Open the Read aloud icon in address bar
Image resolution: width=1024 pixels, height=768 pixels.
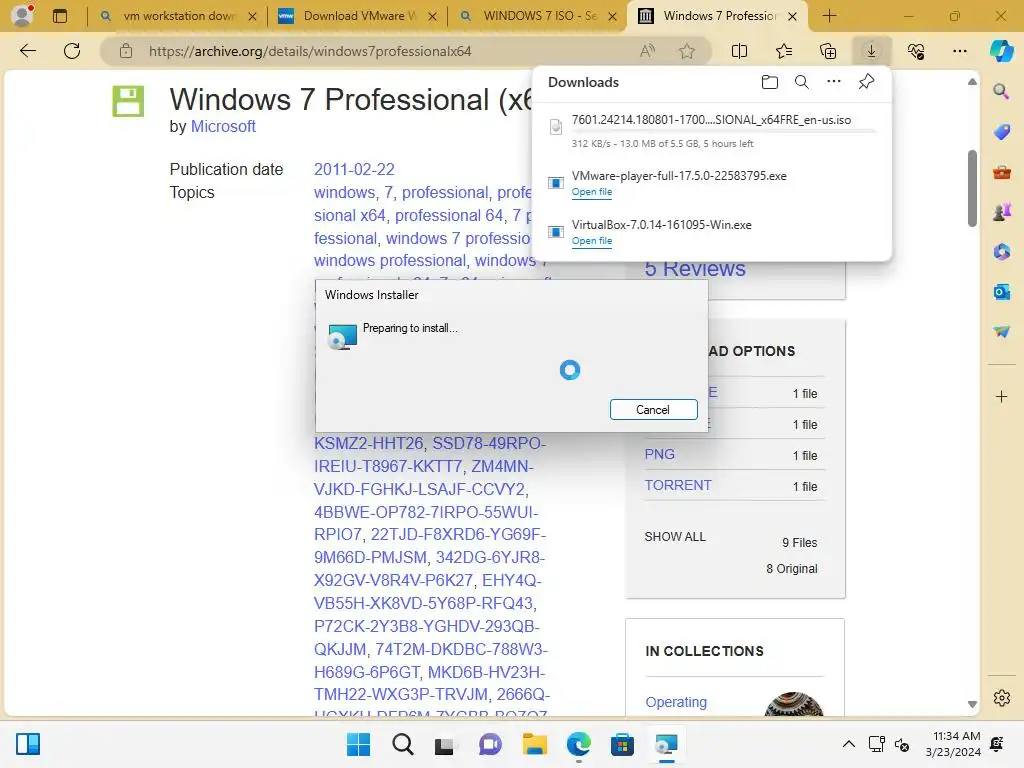click(647, 51)
